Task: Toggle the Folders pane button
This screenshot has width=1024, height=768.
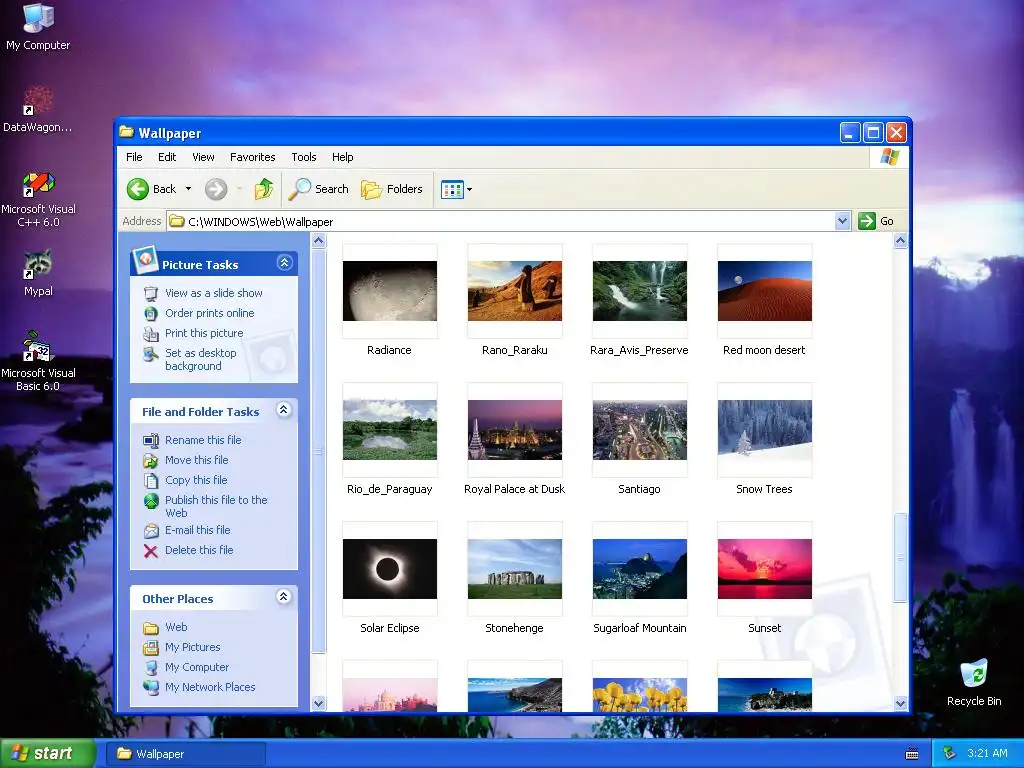Action: (392, 189)
